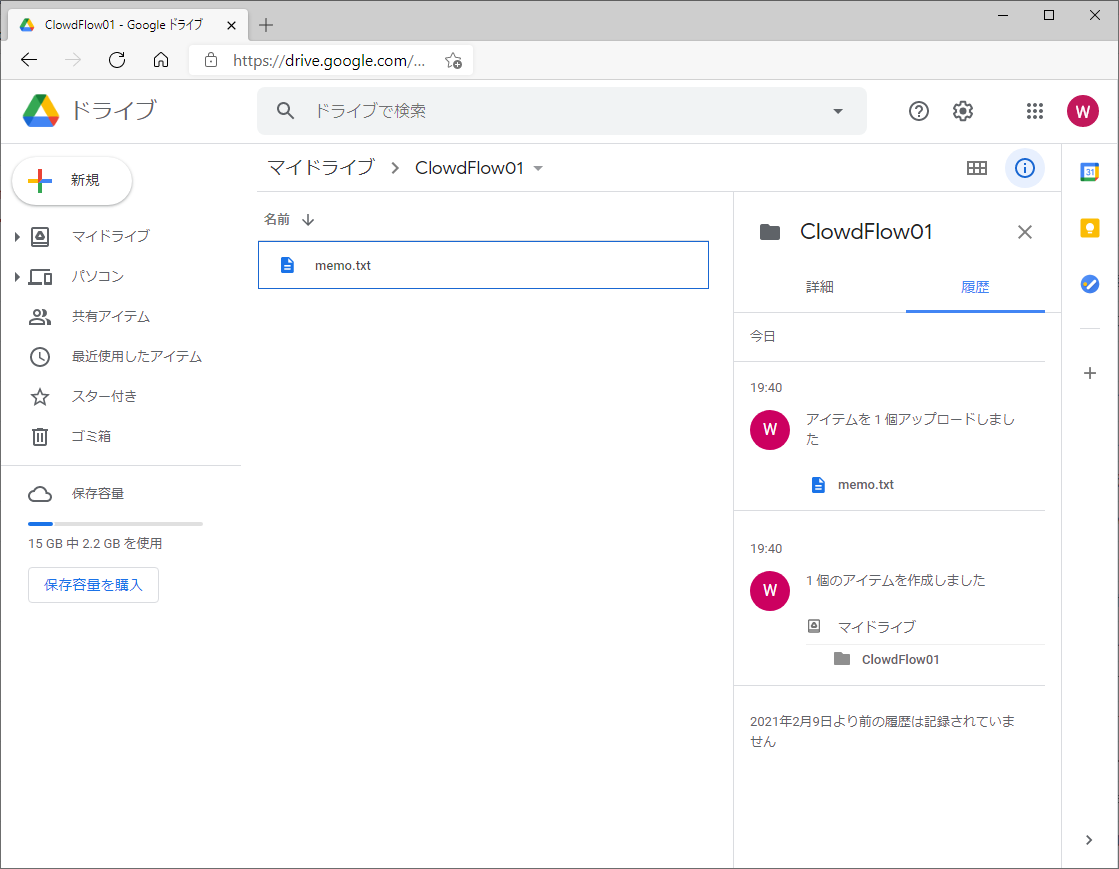The image size is (1119, 869).
Task: Click the search magnifier icon
Action: coord(285,111)
